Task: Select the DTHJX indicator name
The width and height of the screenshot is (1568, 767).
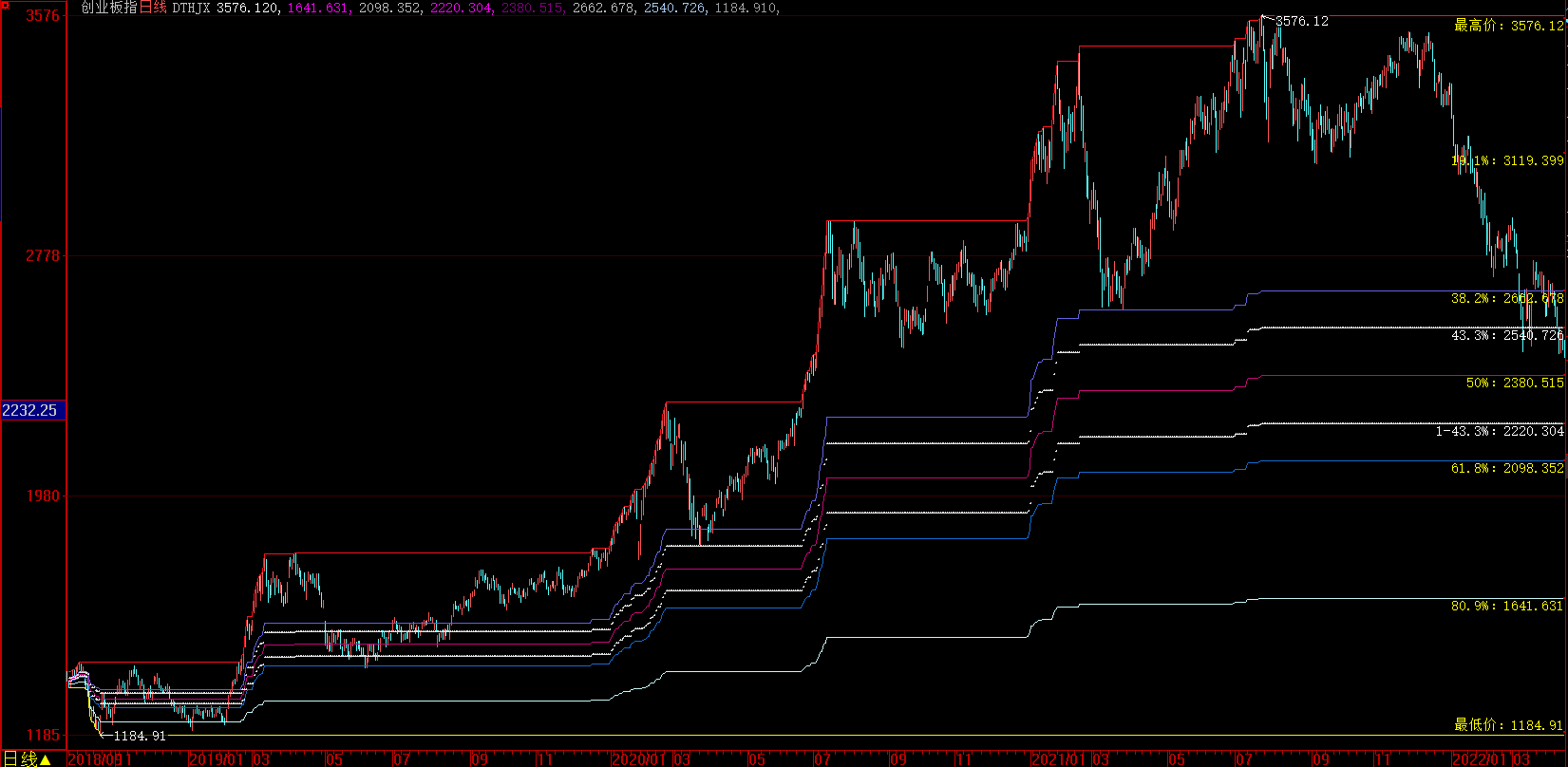Action: [191, 8]
